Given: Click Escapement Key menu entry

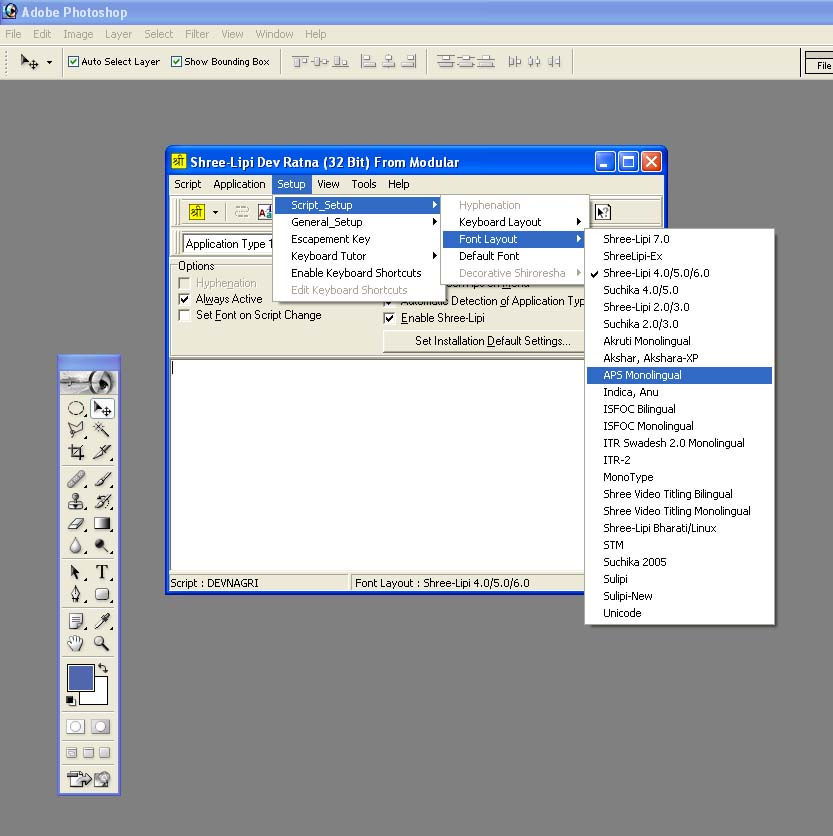Looking at the screenshot, I should click(357, 239).
